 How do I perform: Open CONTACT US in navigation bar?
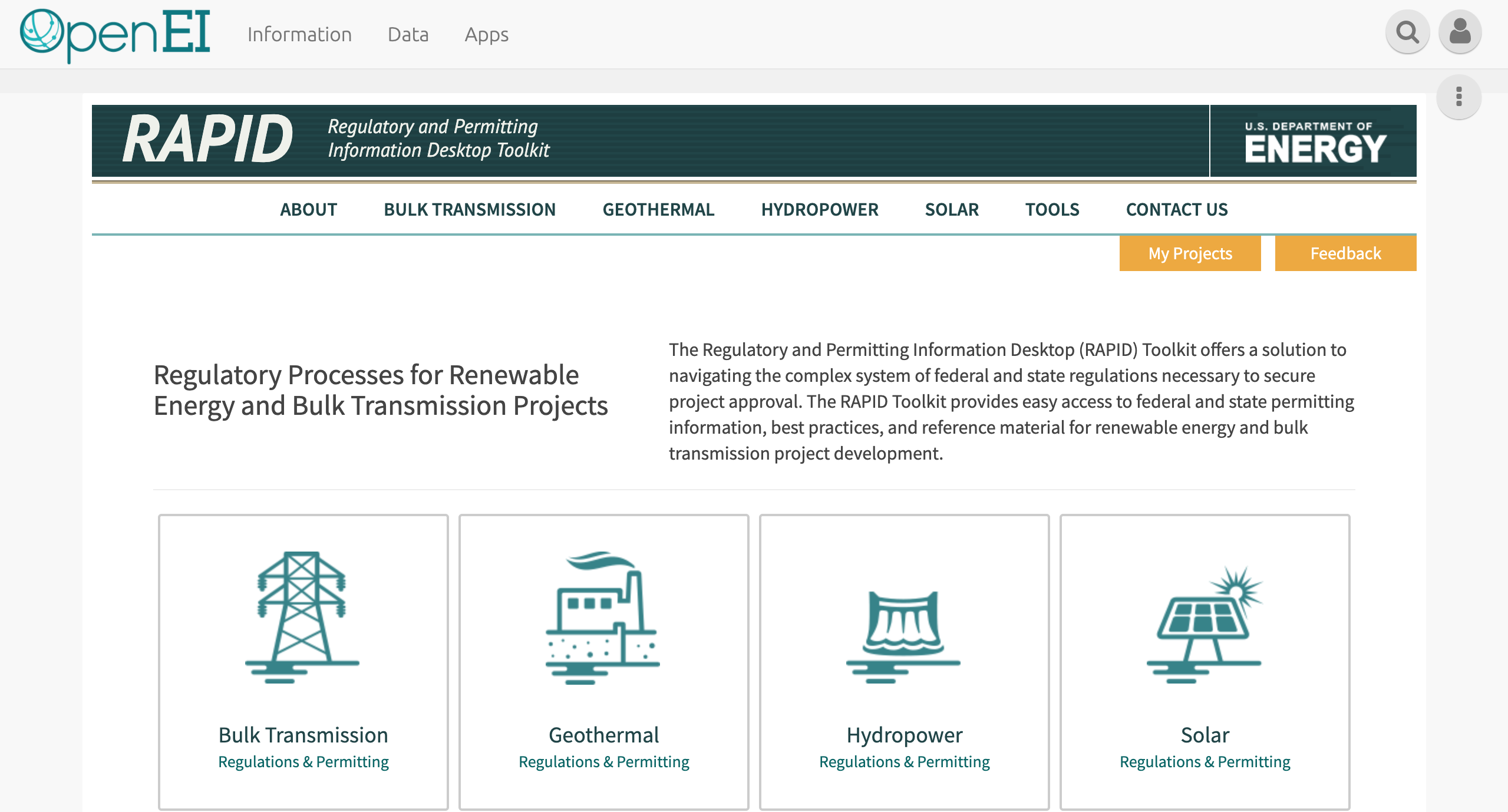tap(1177, 209)
